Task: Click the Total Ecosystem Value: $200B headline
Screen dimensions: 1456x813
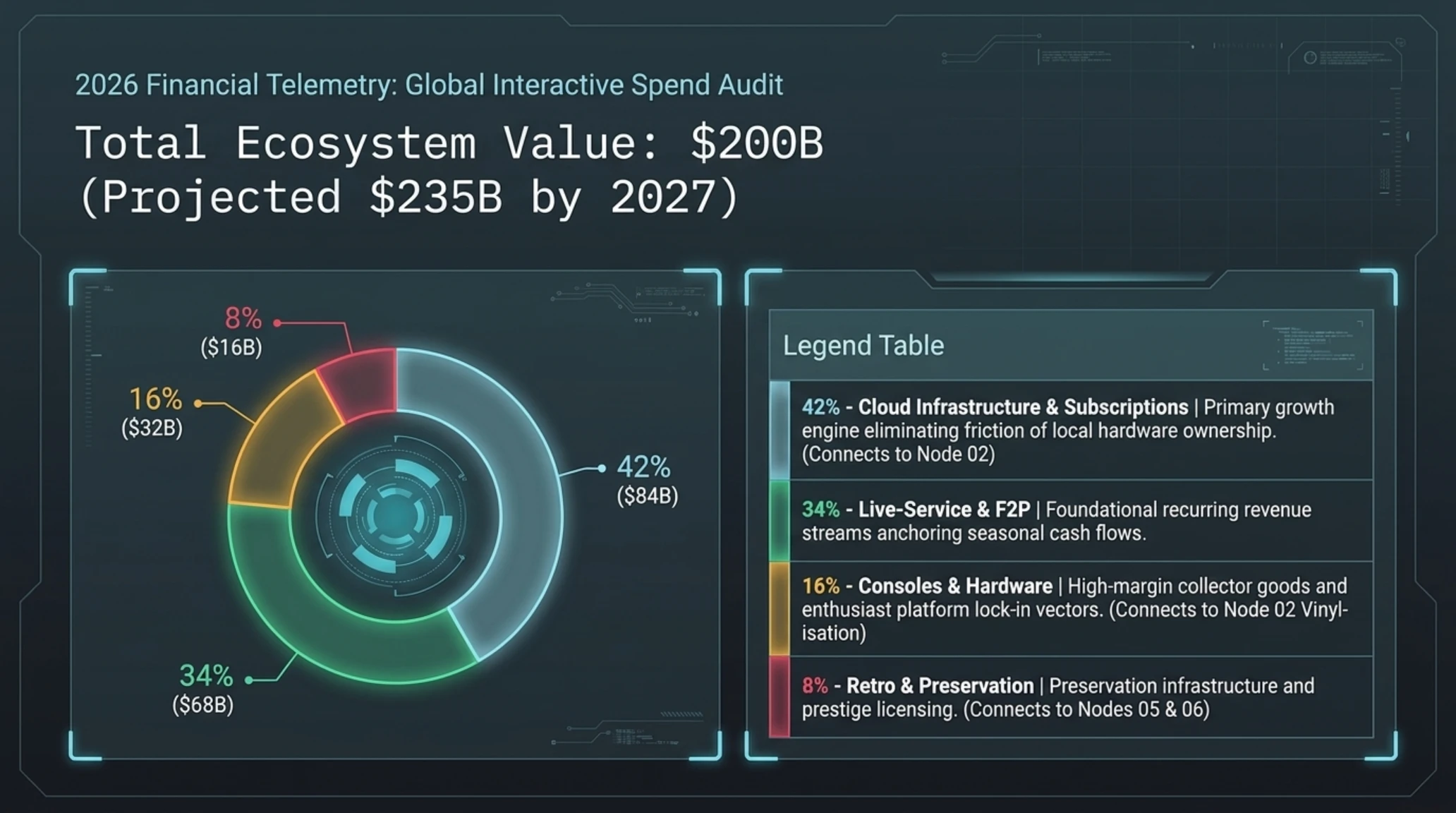Action: 449,143
